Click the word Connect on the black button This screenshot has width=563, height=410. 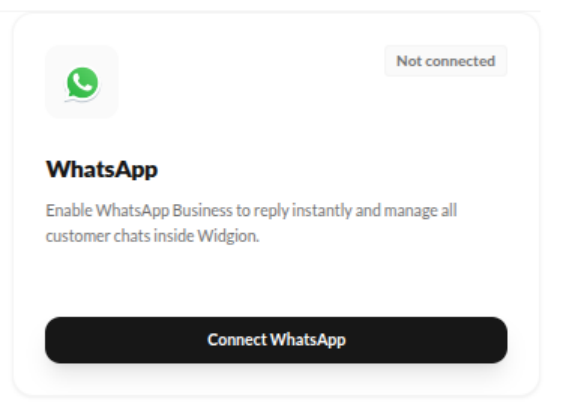tap(237, 340)
